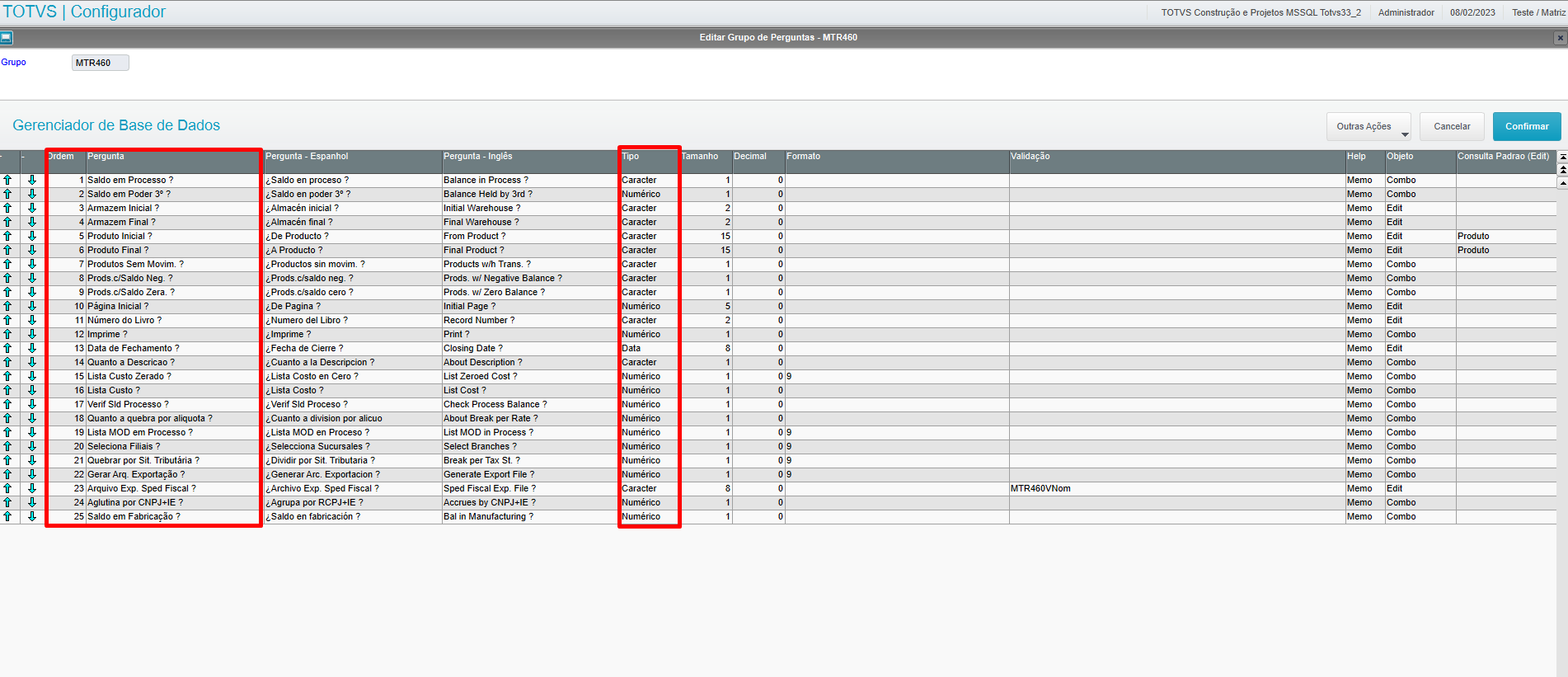This screenshot has width=1568, height=677.
Task: Select the '¿Archivo Exp. Sped Fiscal ?' cell
Action: (353, 488)
